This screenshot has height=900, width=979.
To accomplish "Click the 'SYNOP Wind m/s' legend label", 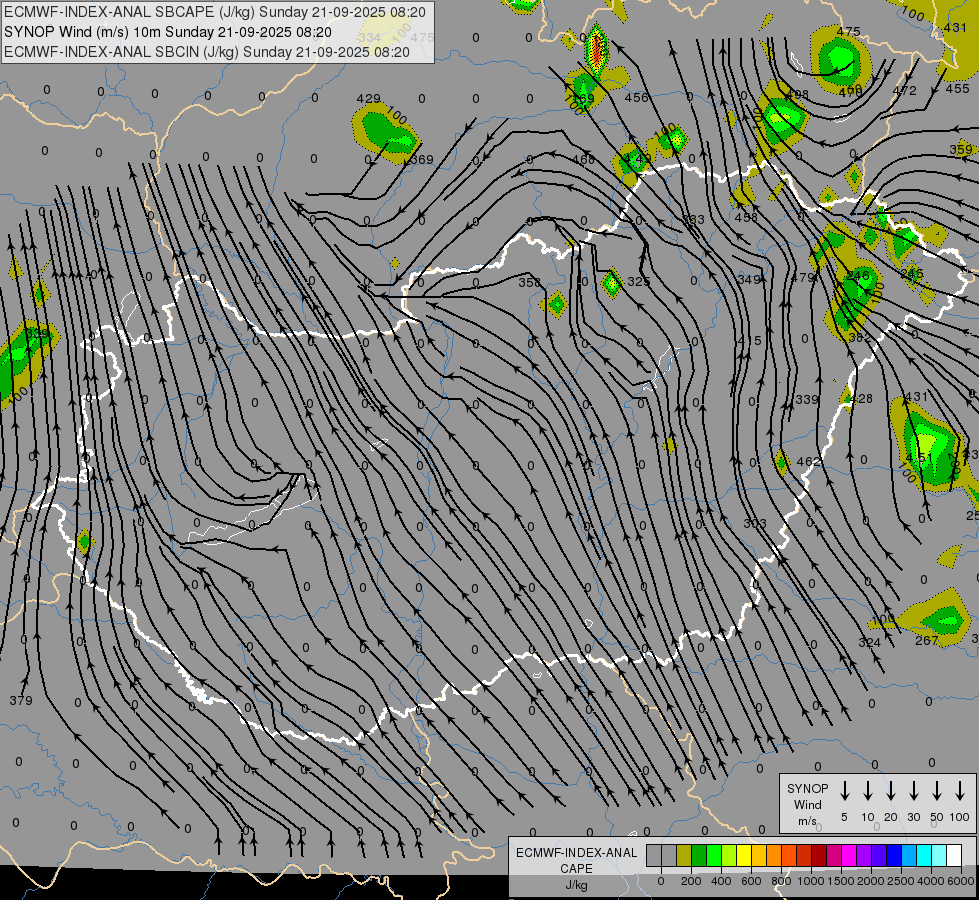I will click(807, 804).
